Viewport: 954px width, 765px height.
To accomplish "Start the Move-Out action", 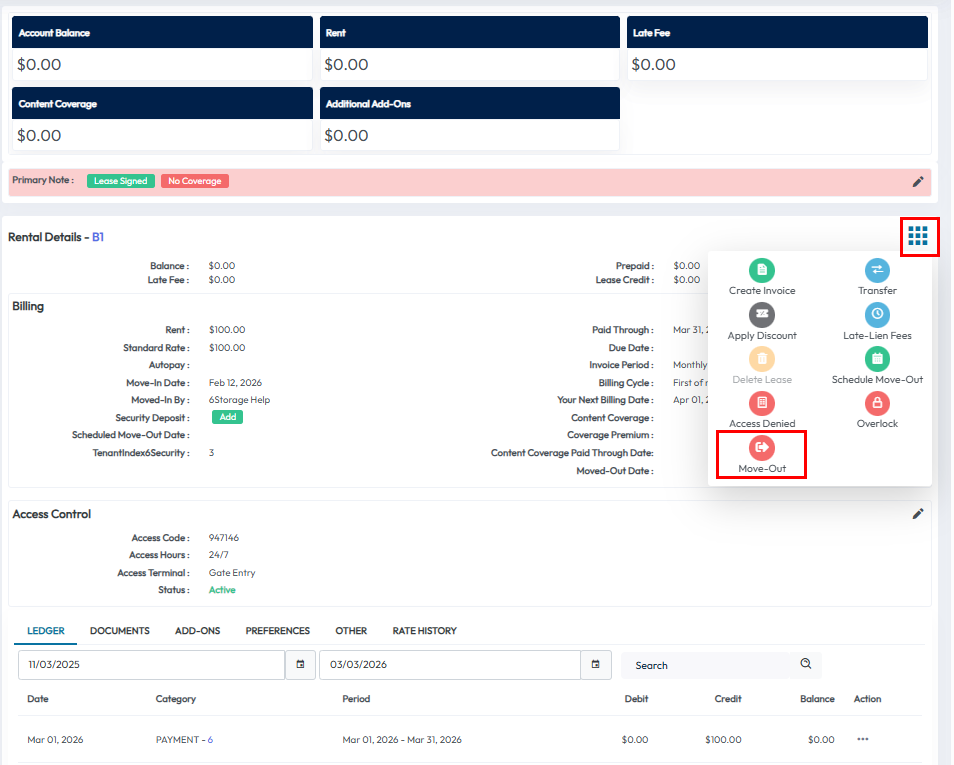I will 762,448.
